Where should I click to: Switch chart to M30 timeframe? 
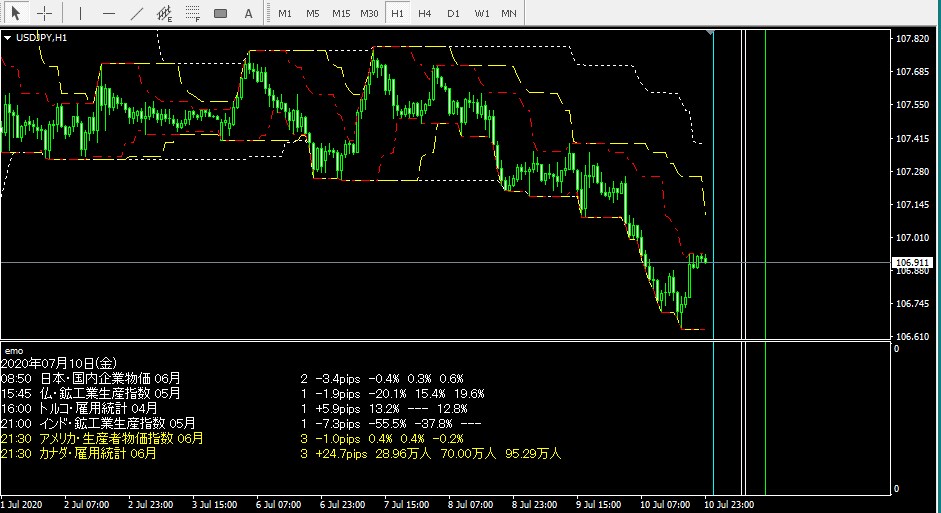pyautogui.click(x=369, y=13)
